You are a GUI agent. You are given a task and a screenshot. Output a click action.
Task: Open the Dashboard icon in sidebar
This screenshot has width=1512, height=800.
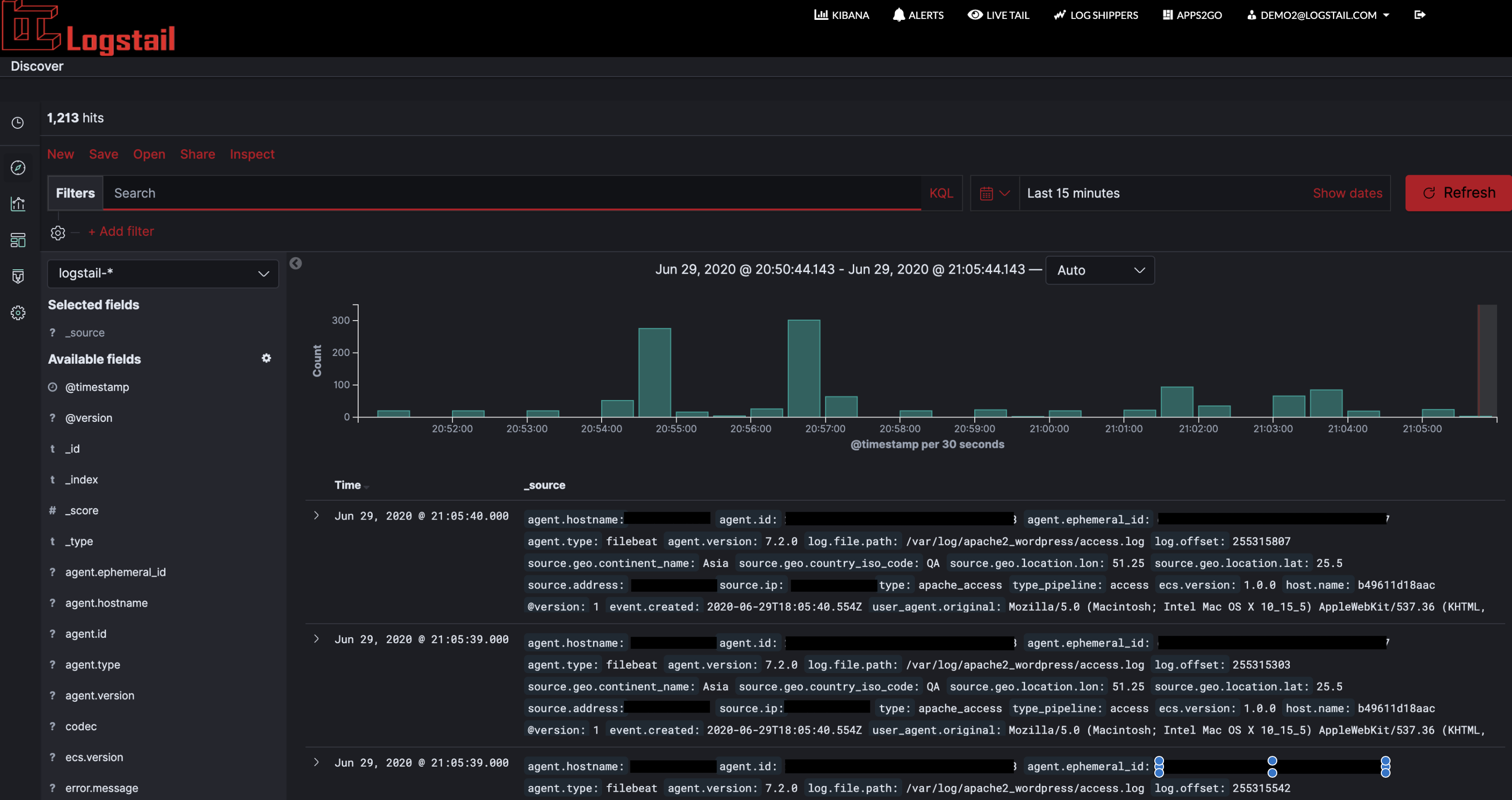18,240
